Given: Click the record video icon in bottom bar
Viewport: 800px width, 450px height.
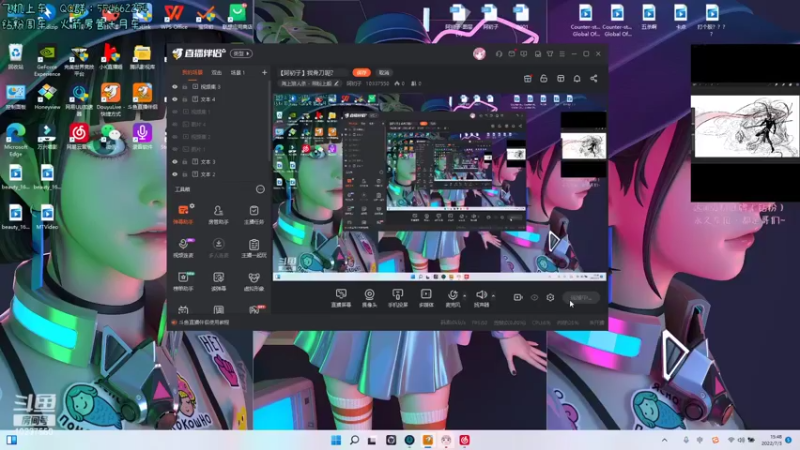Looking at the screenshot, I should (518, 297).
